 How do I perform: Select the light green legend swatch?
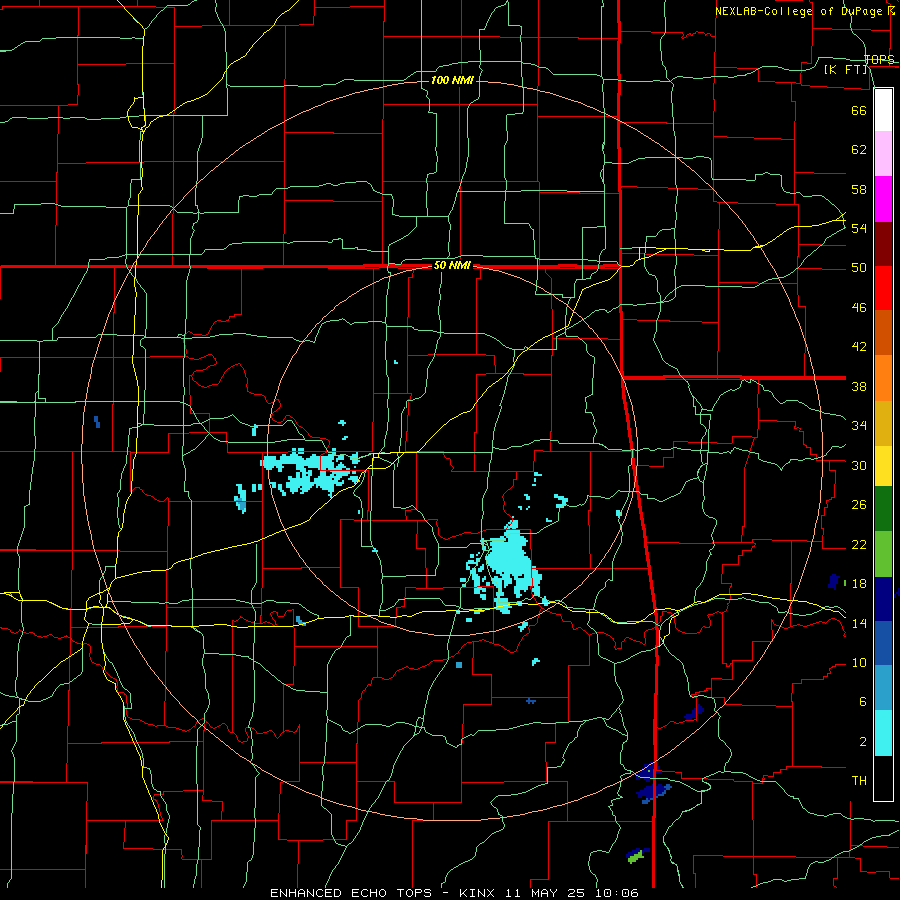pos(883,554)
